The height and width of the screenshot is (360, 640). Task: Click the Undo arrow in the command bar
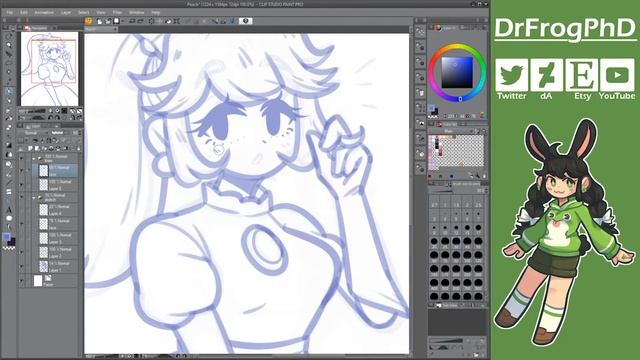(x=132, y=21)
